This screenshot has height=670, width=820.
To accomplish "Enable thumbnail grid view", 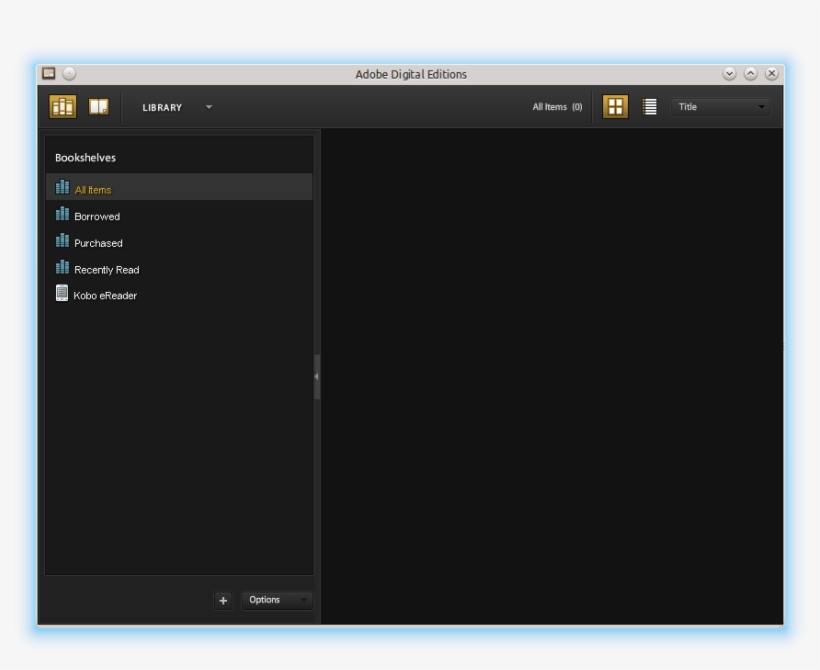I will pyautogui.click(x=615, y=107).
